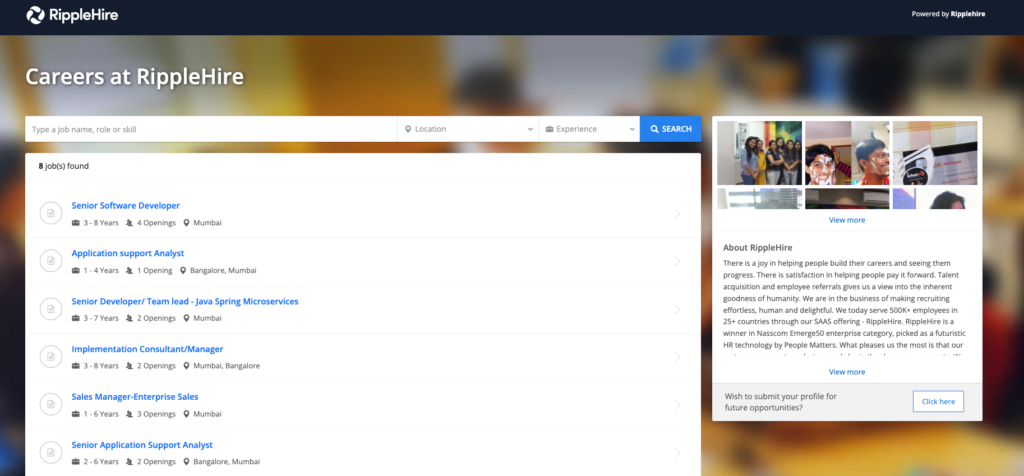This screenshot has width=1024, height=476.
Task: Click magnifier icon on SEARCH button
Action: 654,129
